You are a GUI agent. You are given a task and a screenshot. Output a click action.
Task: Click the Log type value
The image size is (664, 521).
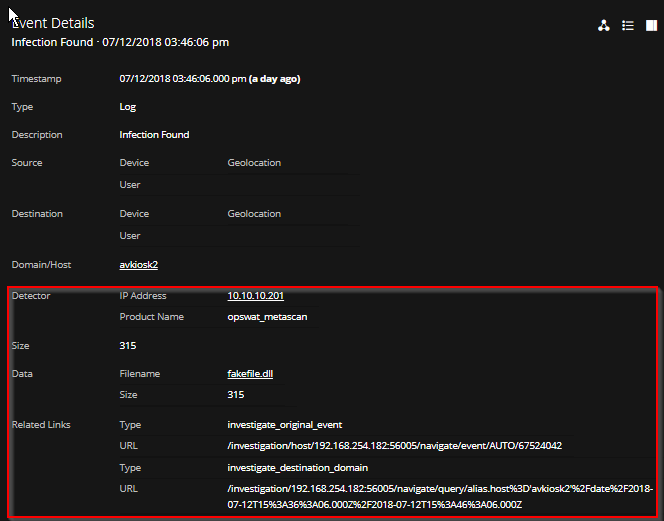(x=128, y=107)
